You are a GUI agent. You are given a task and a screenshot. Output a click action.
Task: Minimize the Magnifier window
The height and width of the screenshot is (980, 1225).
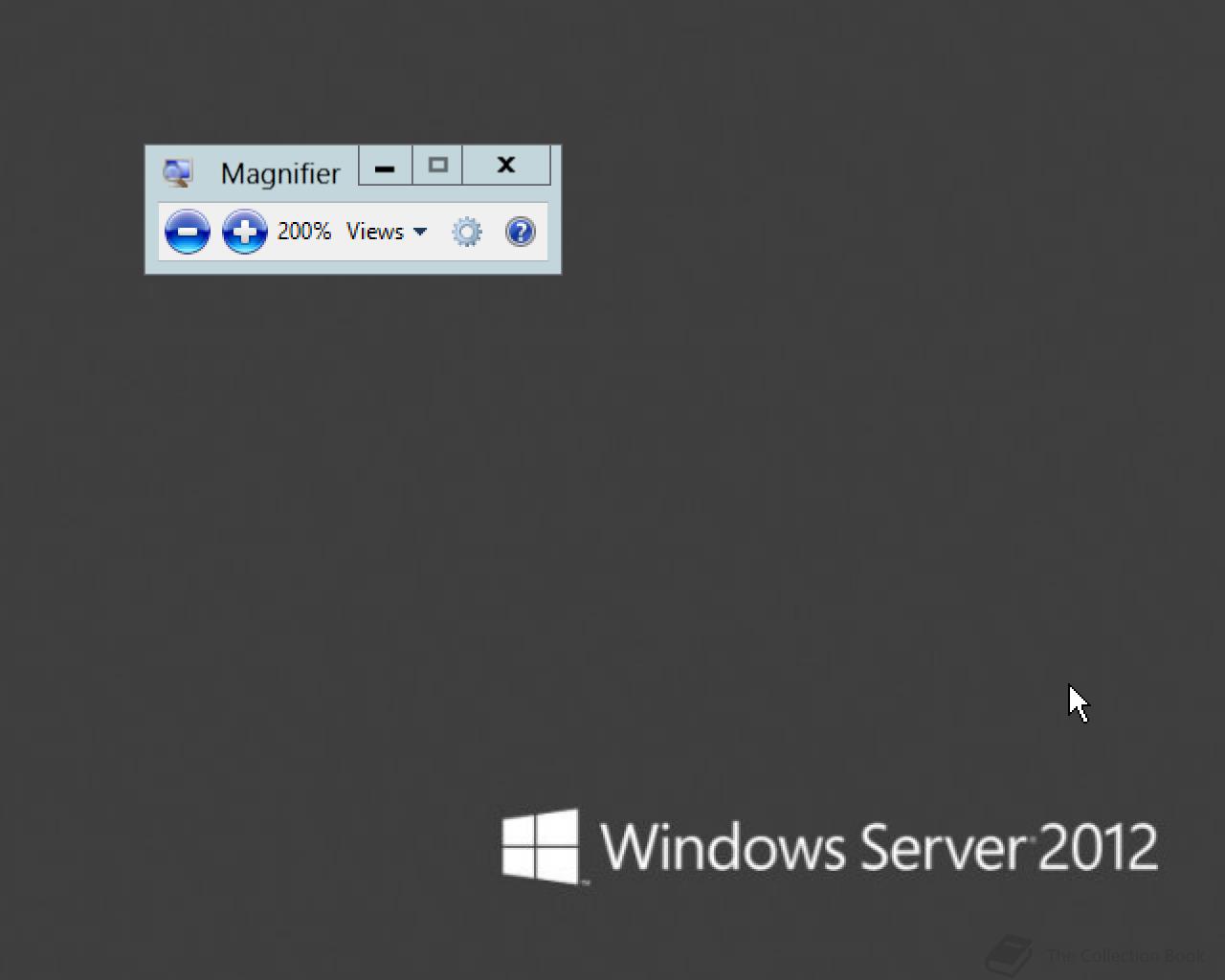click(x=386, y=166)
